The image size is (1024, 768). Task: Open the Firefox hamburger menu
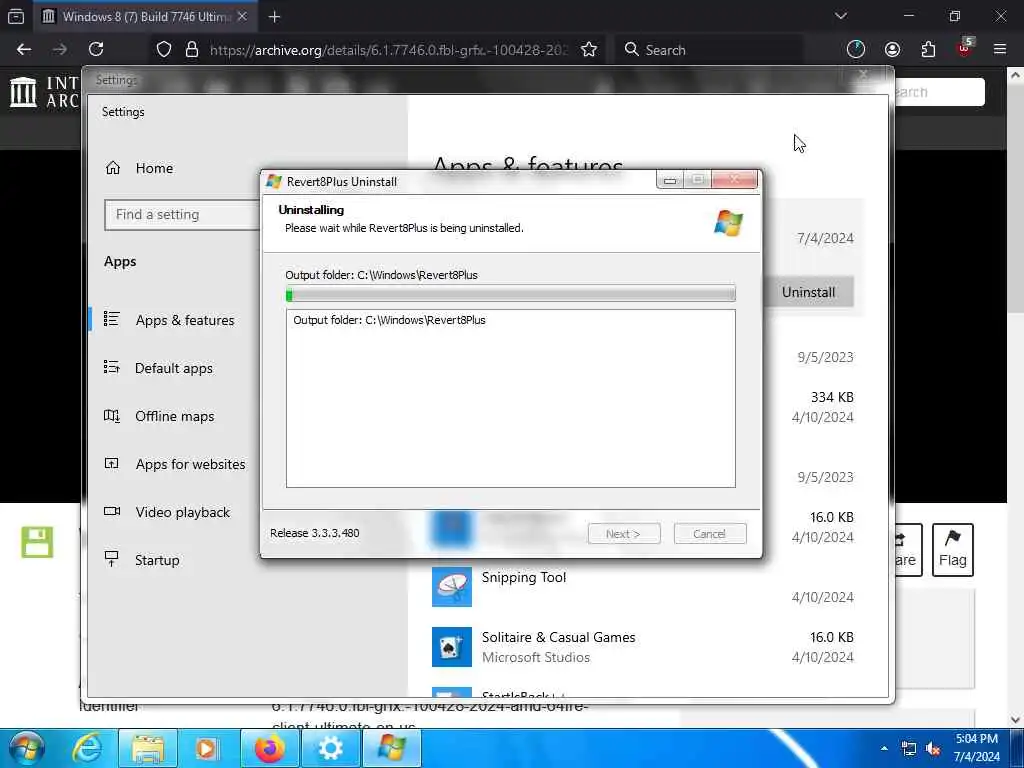point(999,50)
